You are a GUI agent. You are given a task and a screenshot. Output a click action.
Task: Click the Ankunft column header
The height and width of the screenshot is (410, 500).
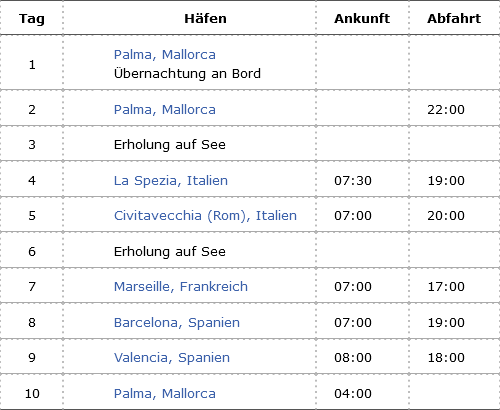click(x=362, y=18)
